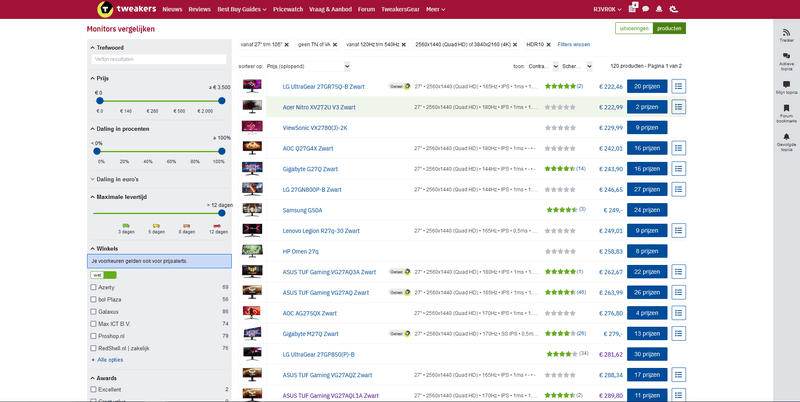Switch view to uitvoeringen
The image size is (800, 402).
[x=634, y=29]
